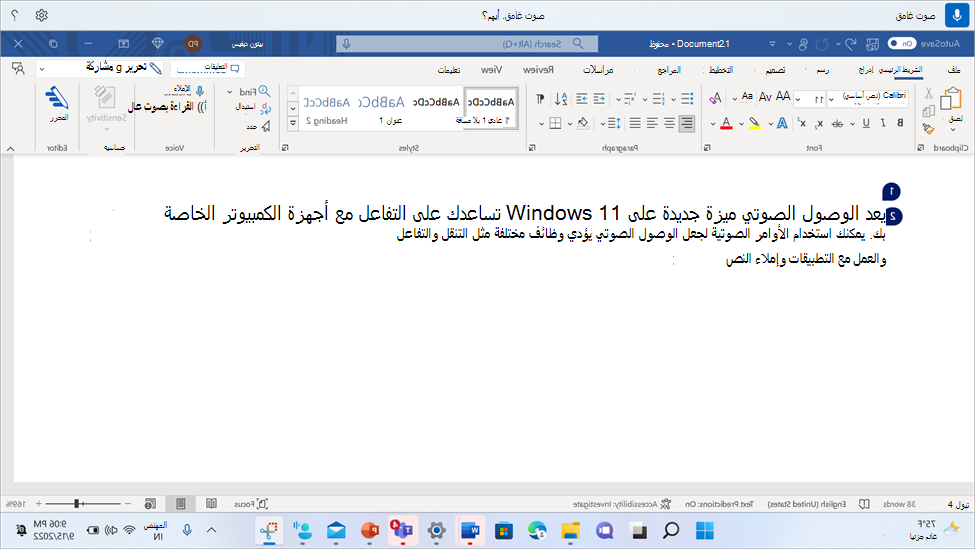Open the تحرير ومشاركة editing mode dropdown
The image size is (975, 549).
[x=99, y=68]
